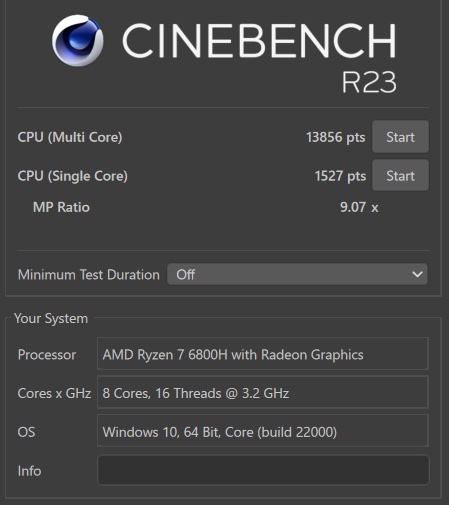Start the CPU Multi Core test
The height and width of the screenshot is (505, 449).
(x=400, y=137)
